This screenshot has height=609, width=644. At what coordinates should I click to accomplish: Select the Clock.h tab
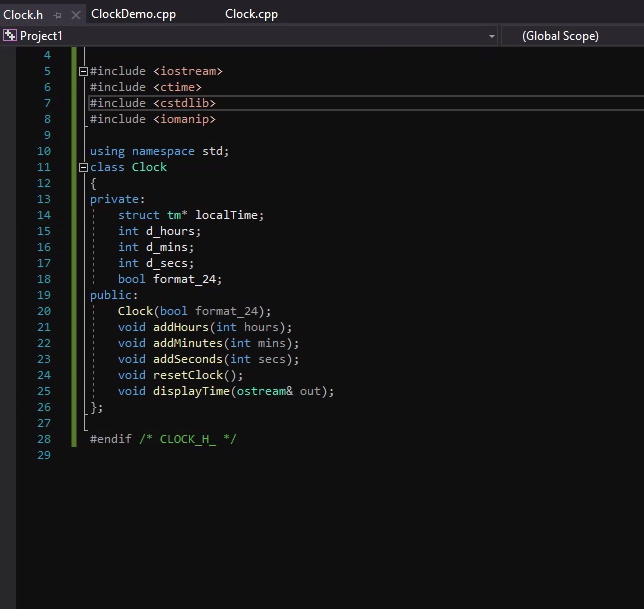click(23, 15)
